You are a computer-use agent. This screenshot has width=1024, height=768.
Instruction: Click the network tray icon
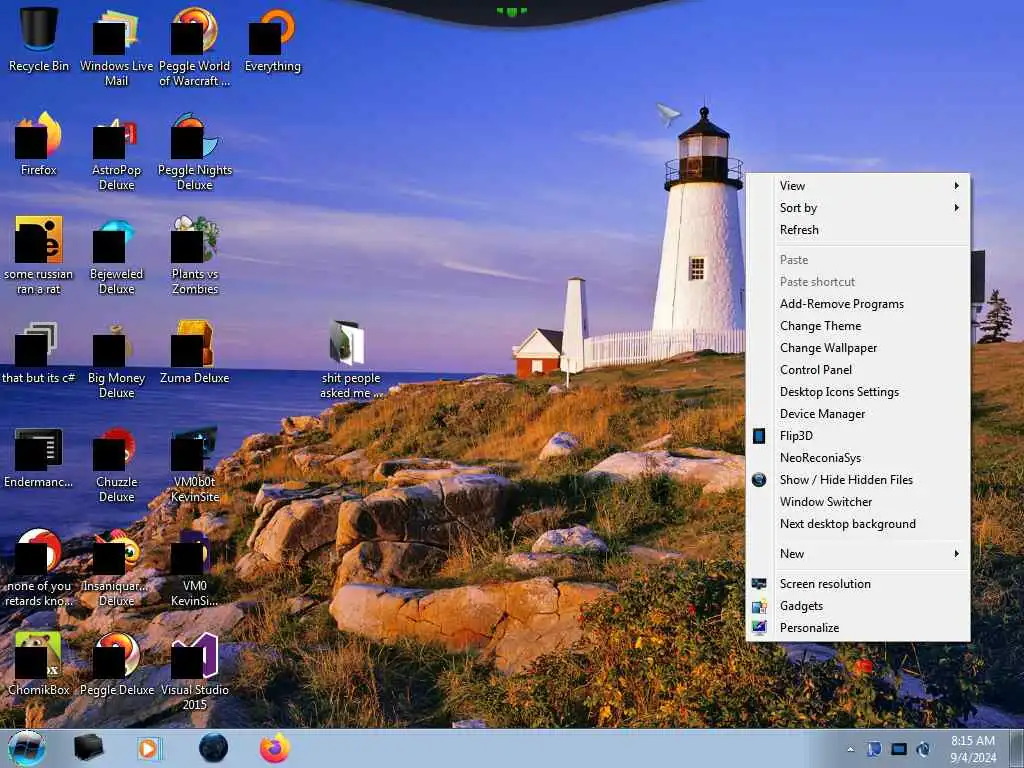(899, 749)
